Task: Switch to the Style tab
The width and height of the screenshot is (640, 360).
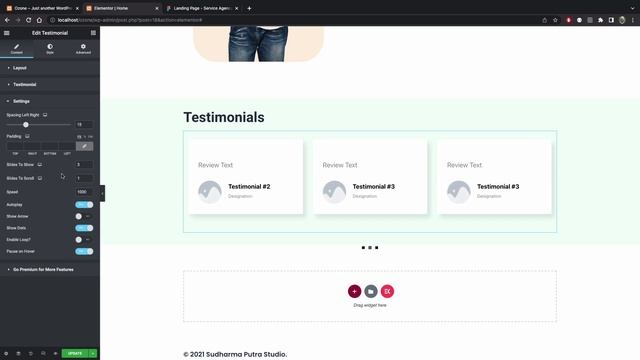Action: [x=50, y=49]
